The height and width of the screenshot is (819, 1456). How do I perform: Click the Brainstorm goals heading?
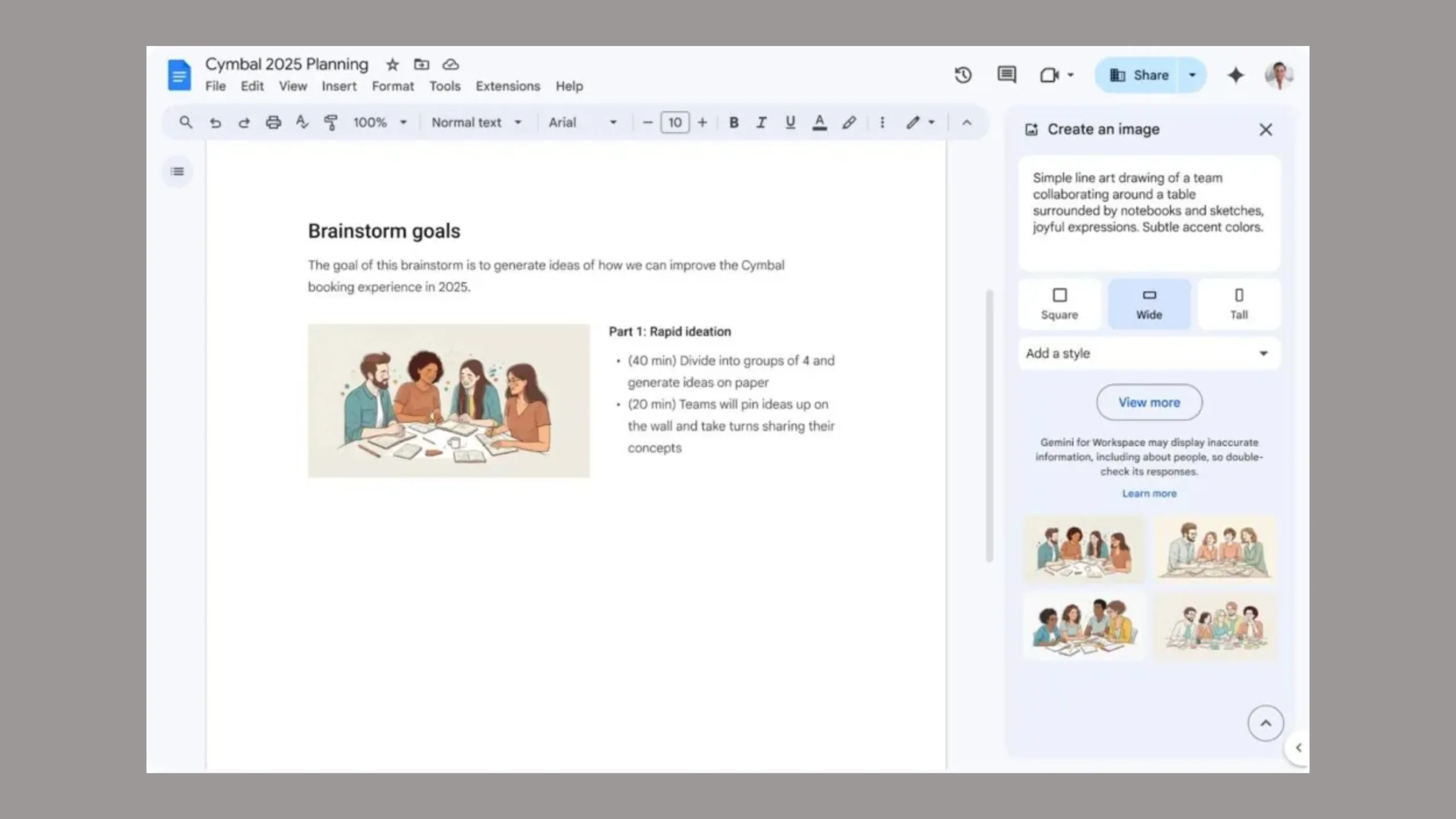[384, 231]
